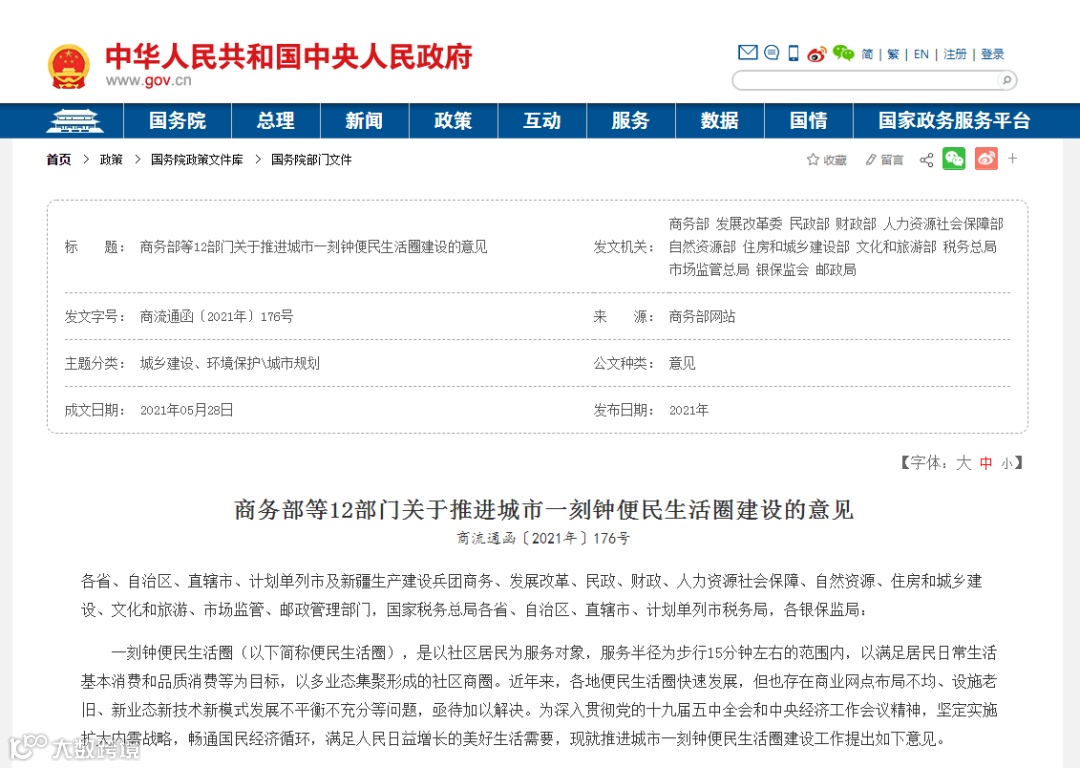
Task: Open the 总理 menu
Action: click(276, 121)
